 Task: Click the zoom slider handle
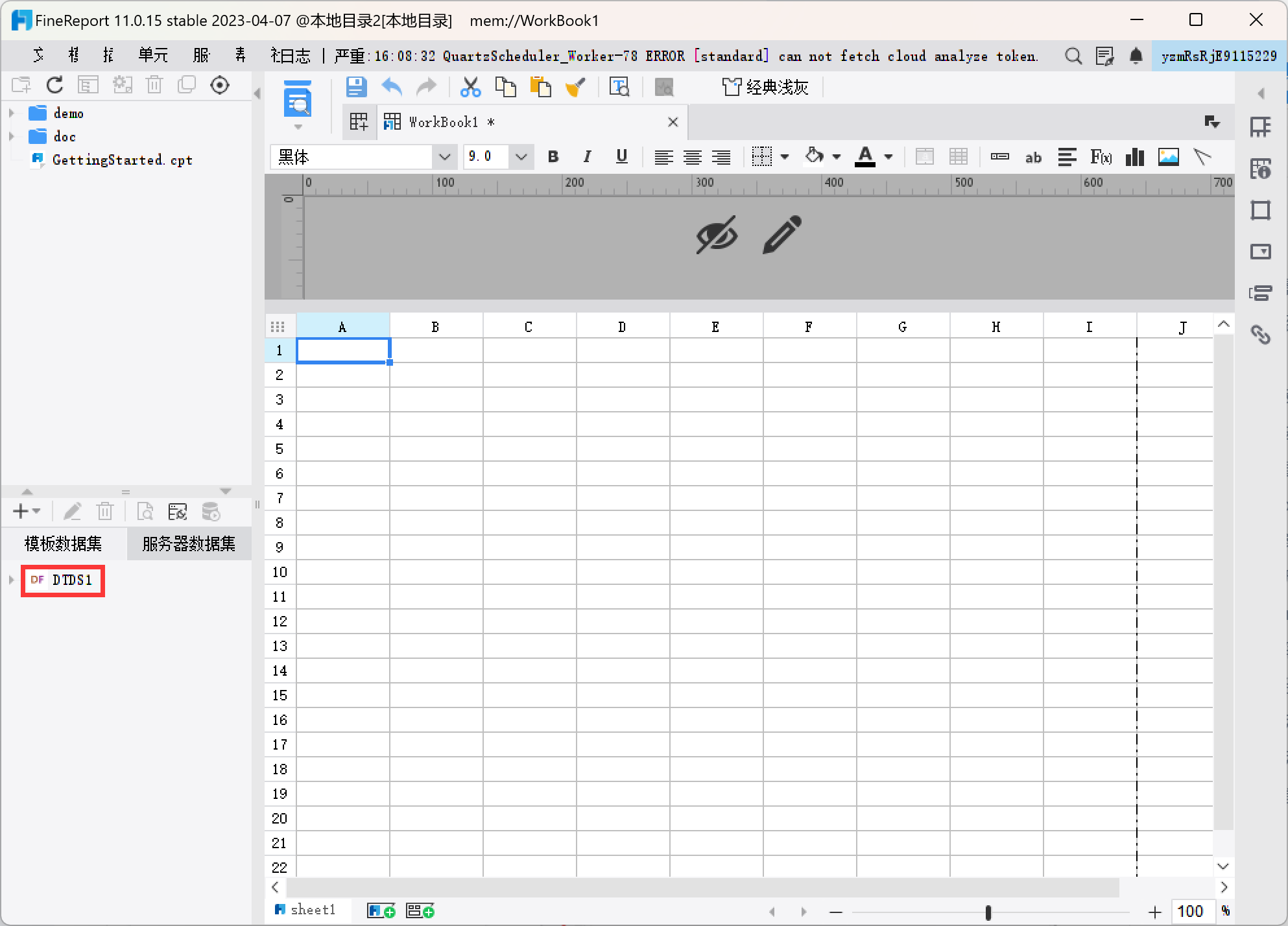point(988,912)
